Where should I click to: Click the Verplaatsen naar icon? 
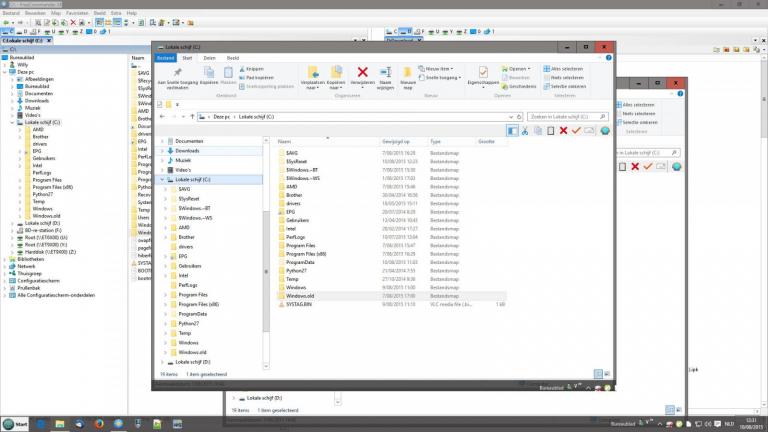click(x=312, y=75)
